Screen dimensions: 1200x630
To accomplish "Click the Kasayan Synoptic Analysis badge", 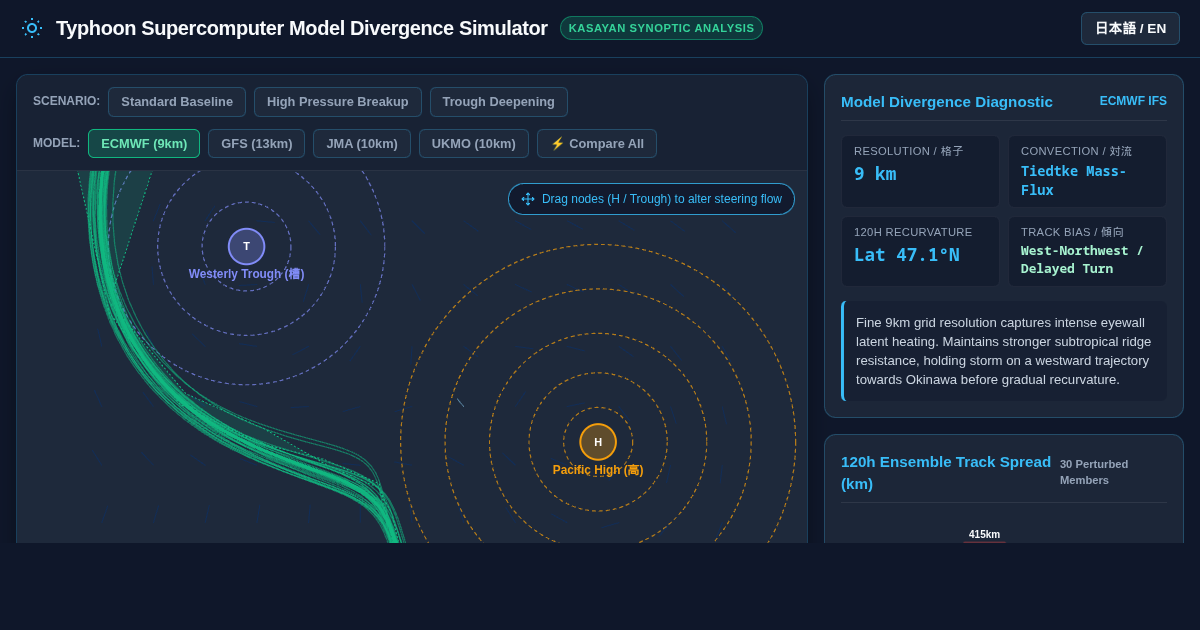I will point(661,28).
